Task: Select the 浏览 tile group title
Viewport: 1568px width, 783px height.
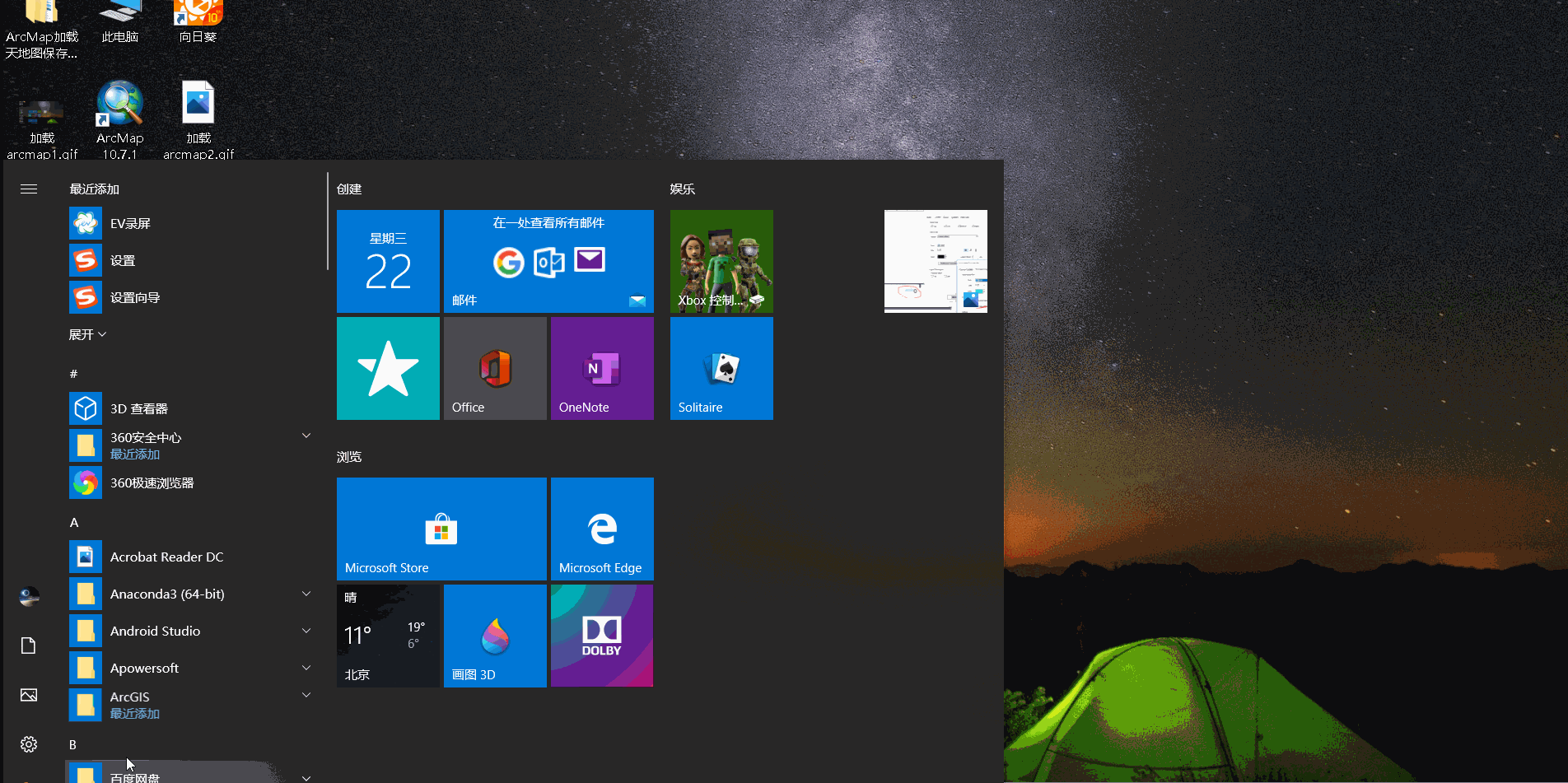Action: click(x=349, y=457)
